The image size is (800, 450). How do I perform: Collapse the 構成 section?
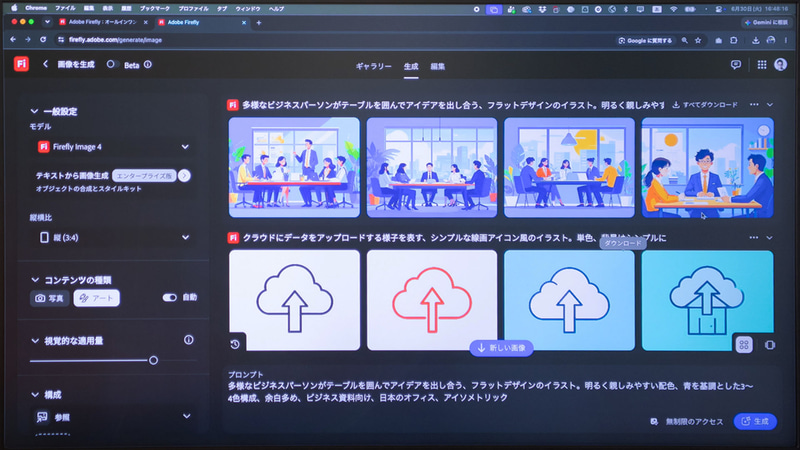(x=35, y=394)
